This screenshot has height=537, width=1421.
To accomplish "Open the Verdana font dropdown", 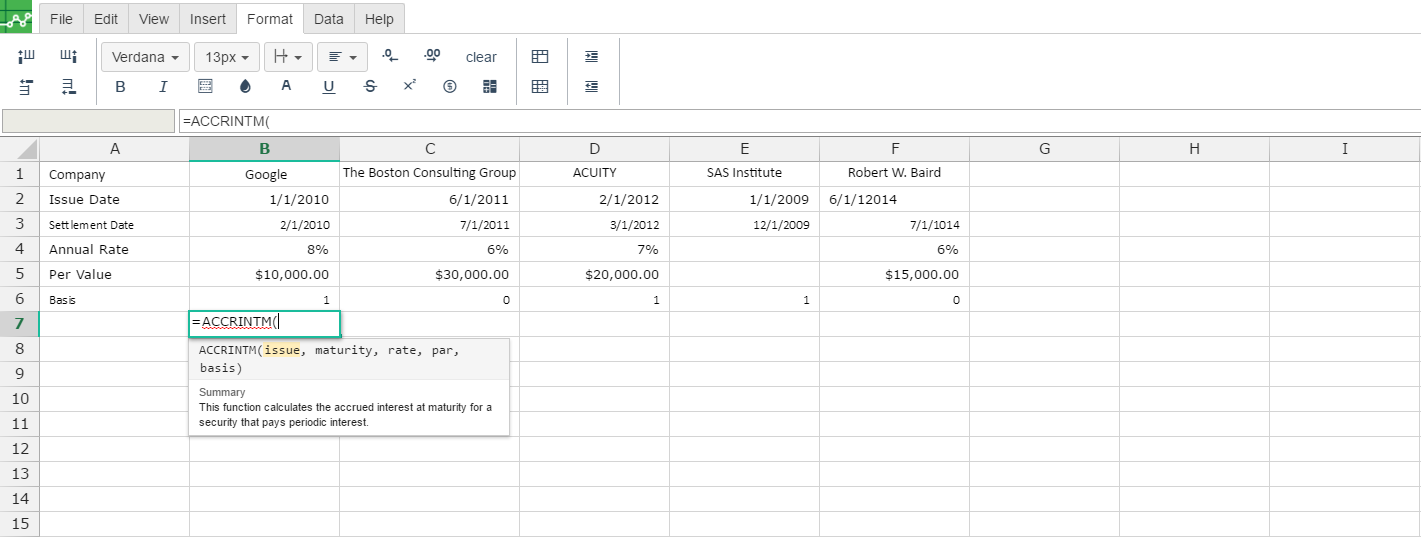I will [145, 57].
